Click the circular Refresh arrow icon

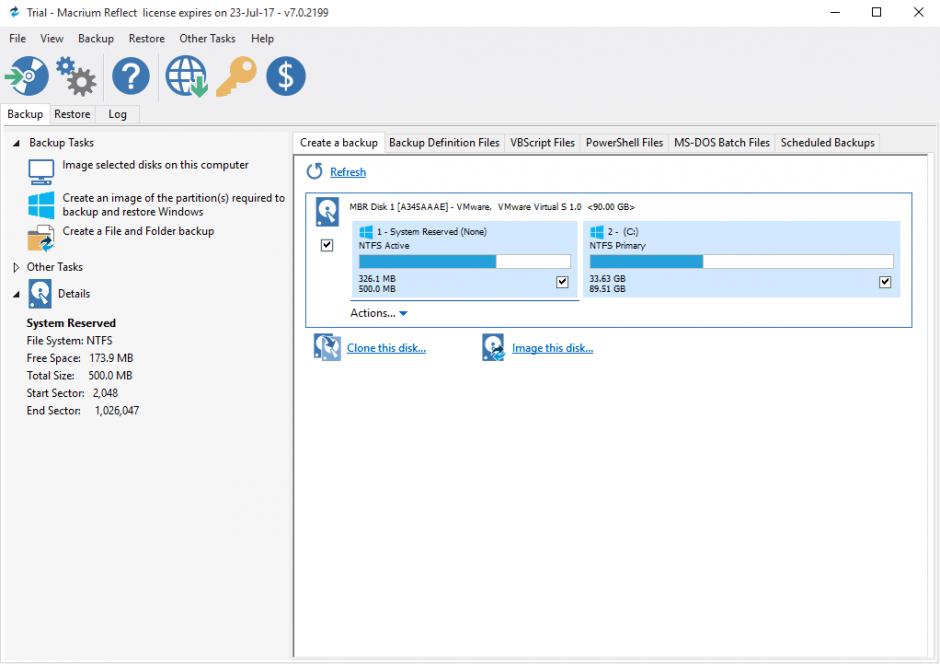(314, 172)
